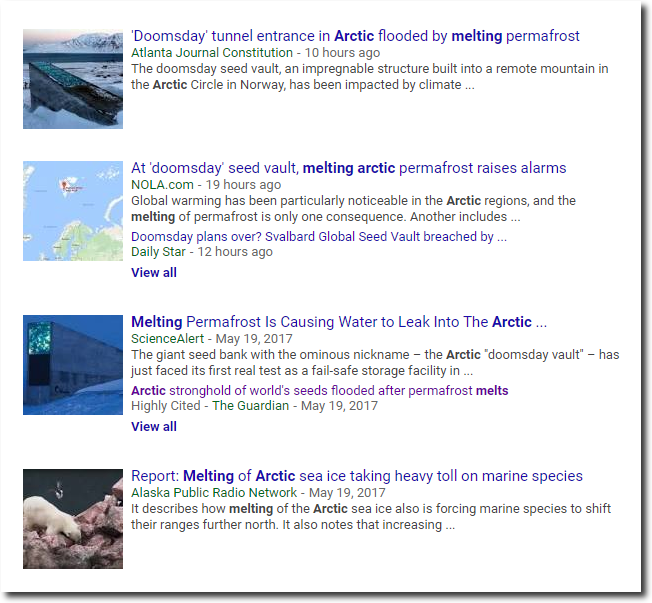
Task: Click the '19 hours ago' timestamp
Action: pyautogui.click(x=243, y=185)
